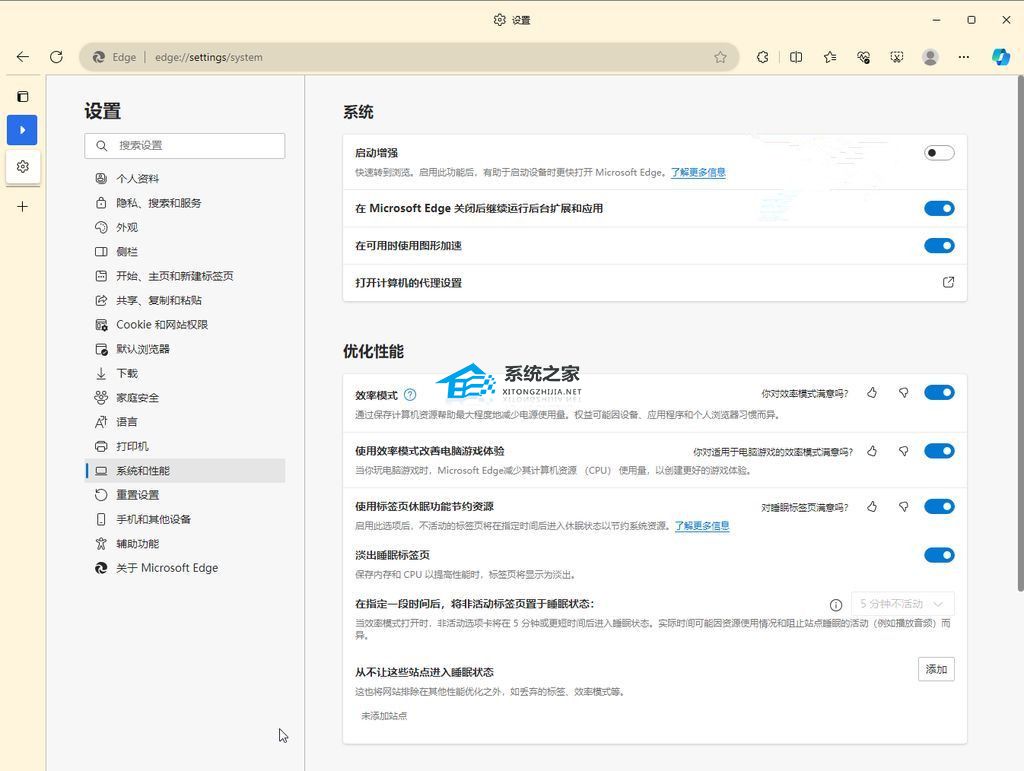Click the 添加 button for never-sleep sites
Viewport: 1024px width, 771px height.
pyautogui.click(x=936, y=669)
